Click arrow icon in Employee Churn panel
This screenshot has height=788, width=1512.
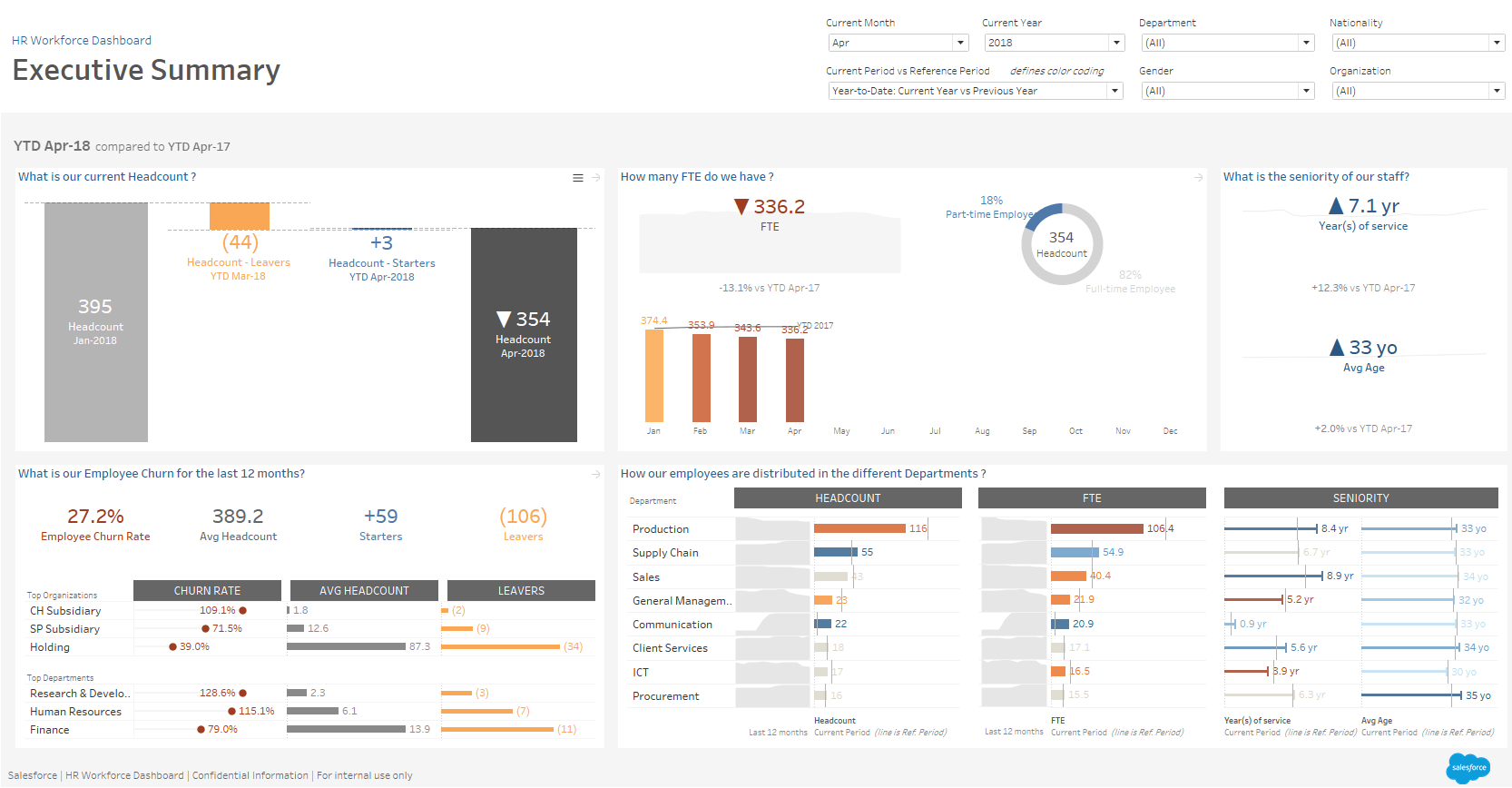pyautogui.click(x=596, y=474)
